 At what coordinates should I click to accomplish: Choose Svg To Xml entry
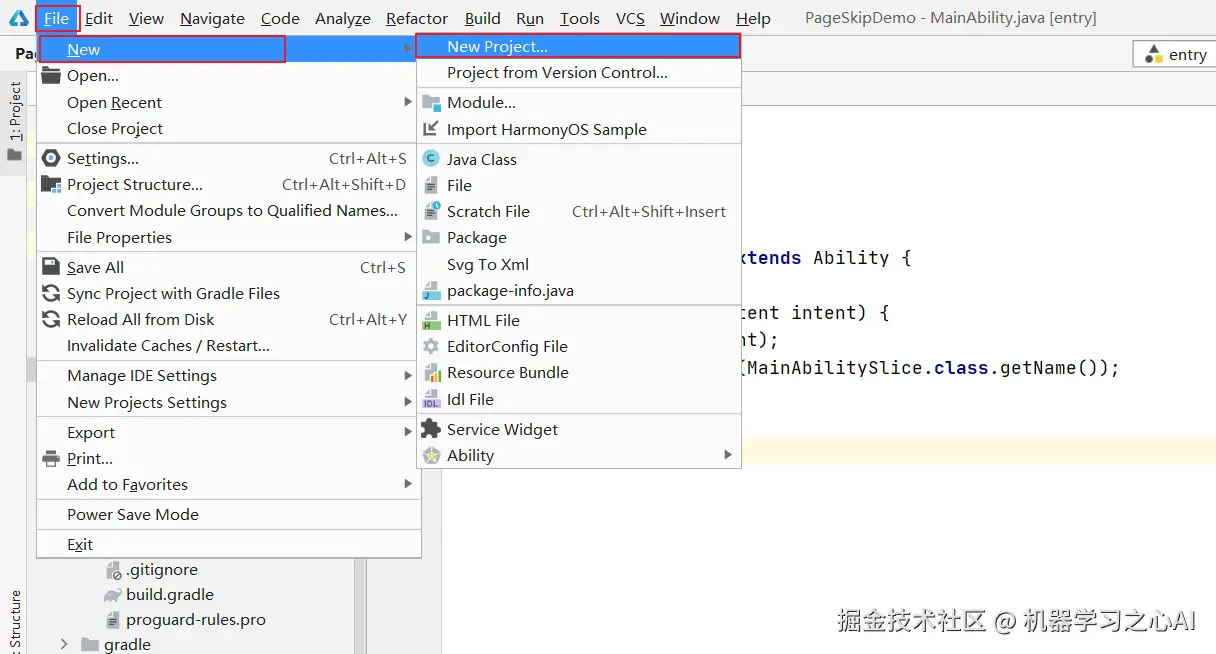(579, 264)
